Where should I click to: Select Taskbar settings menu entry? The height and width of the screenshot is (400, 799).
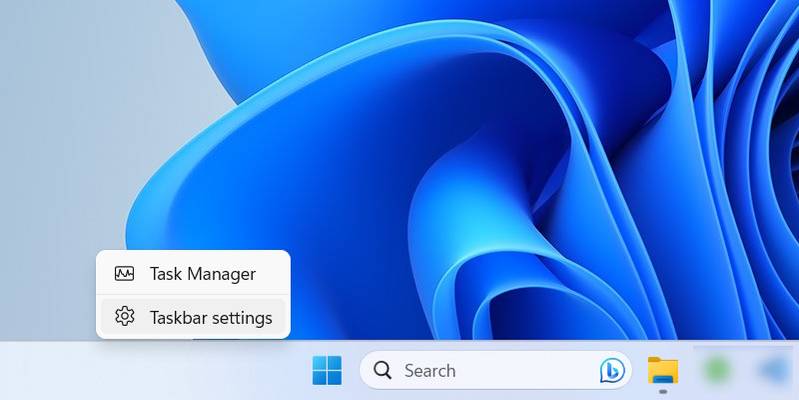click(x=193, y=317)
